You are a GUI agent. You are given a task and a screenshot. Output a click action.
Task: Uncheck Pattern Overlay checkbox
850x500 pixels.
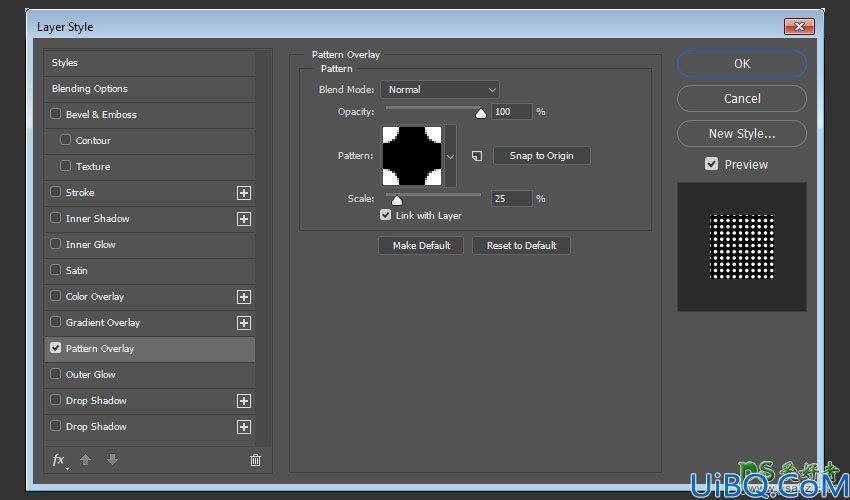click(55, 348)
